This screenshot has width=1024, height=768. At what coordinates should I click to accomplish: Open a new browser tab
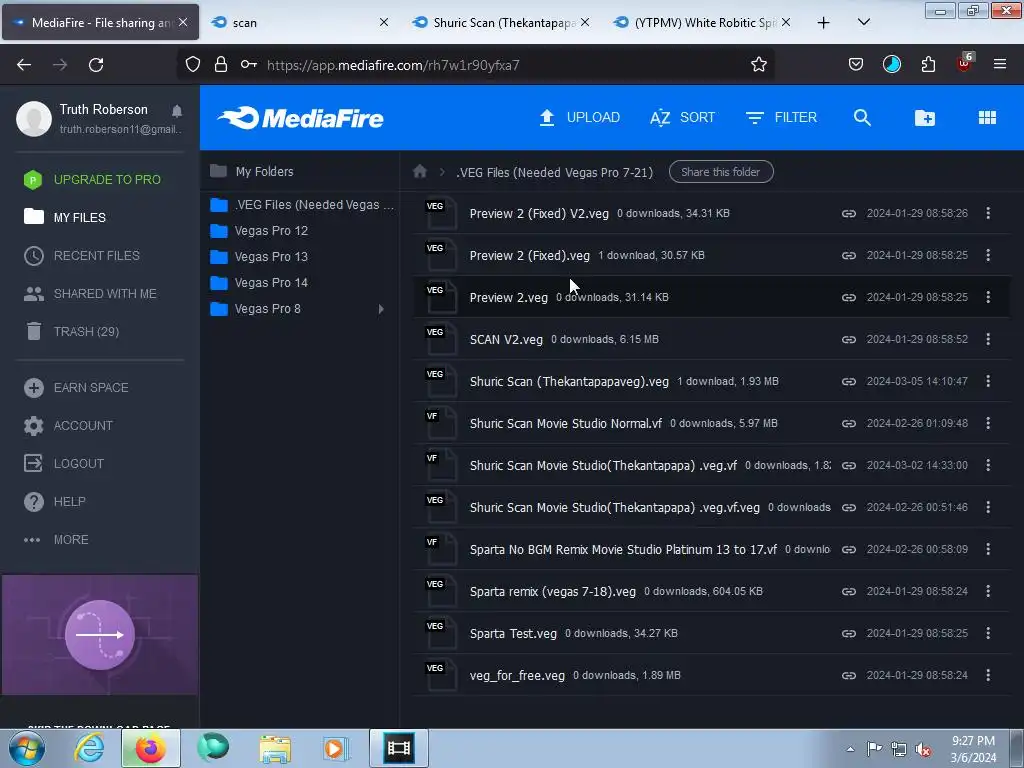click(824, 23)
